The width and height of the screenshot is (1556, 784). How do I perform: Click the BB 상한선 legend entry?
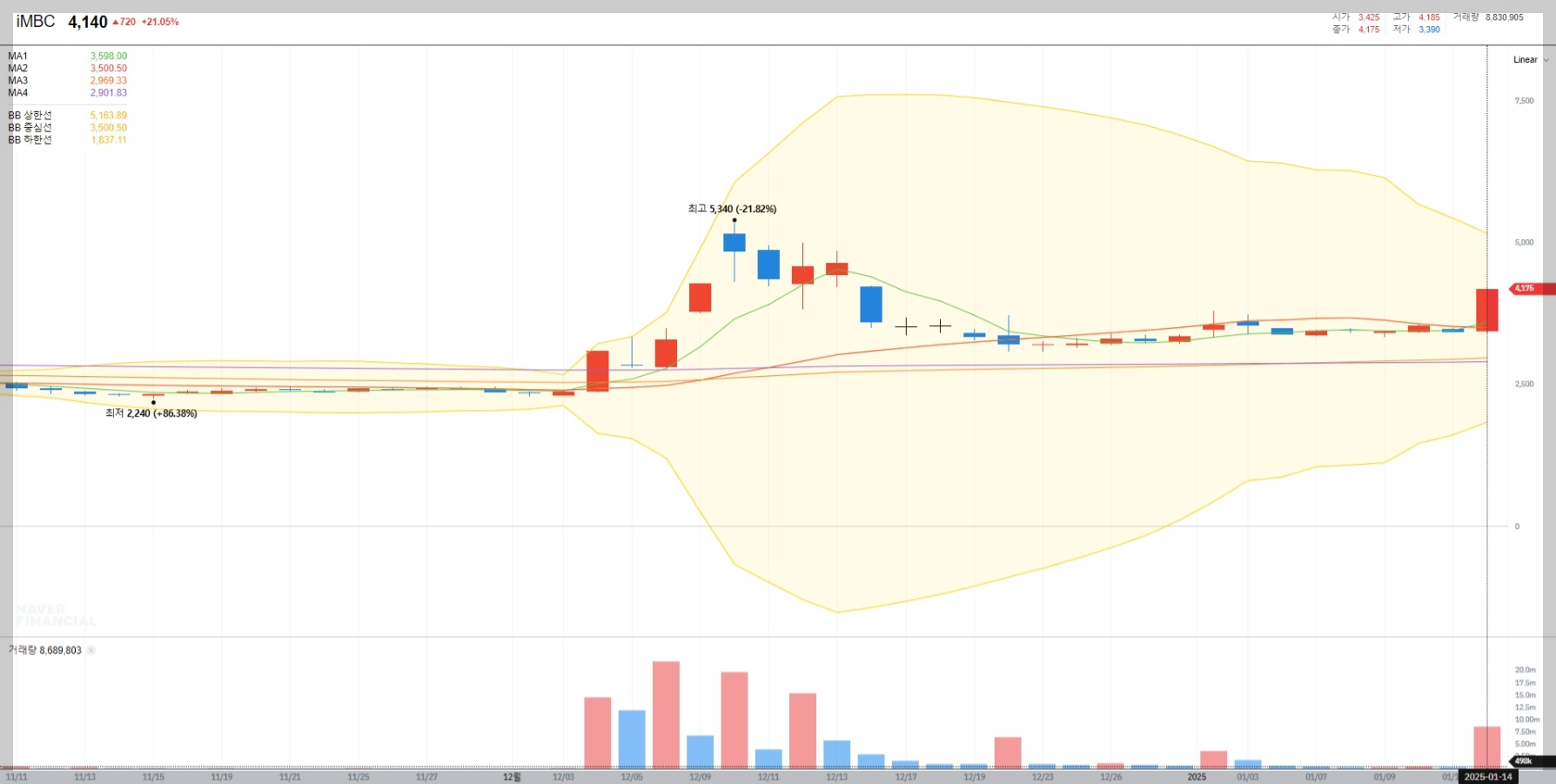point(30,115)
